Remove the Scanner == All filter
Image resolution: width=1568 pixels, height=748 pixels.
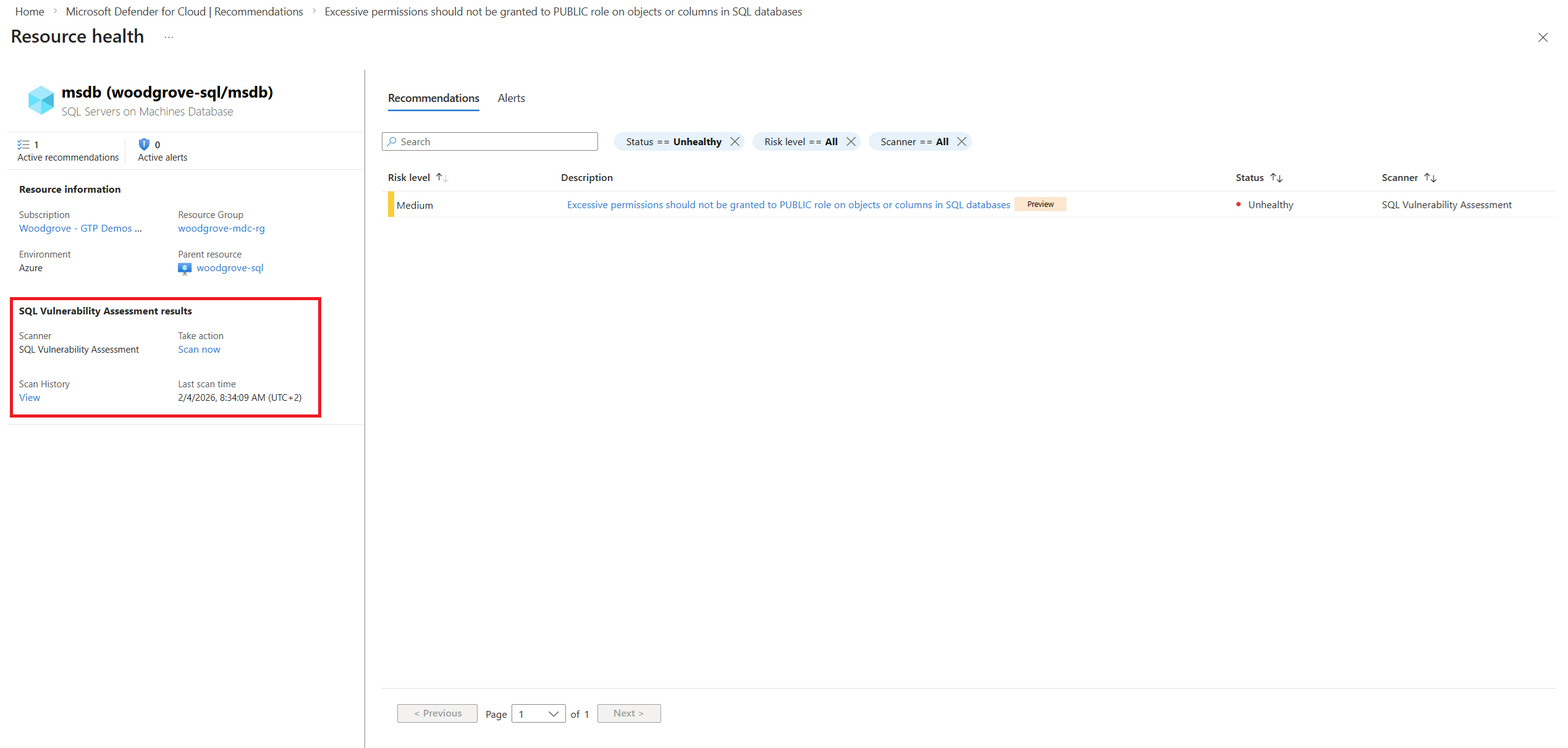click(x=961, y=141)
